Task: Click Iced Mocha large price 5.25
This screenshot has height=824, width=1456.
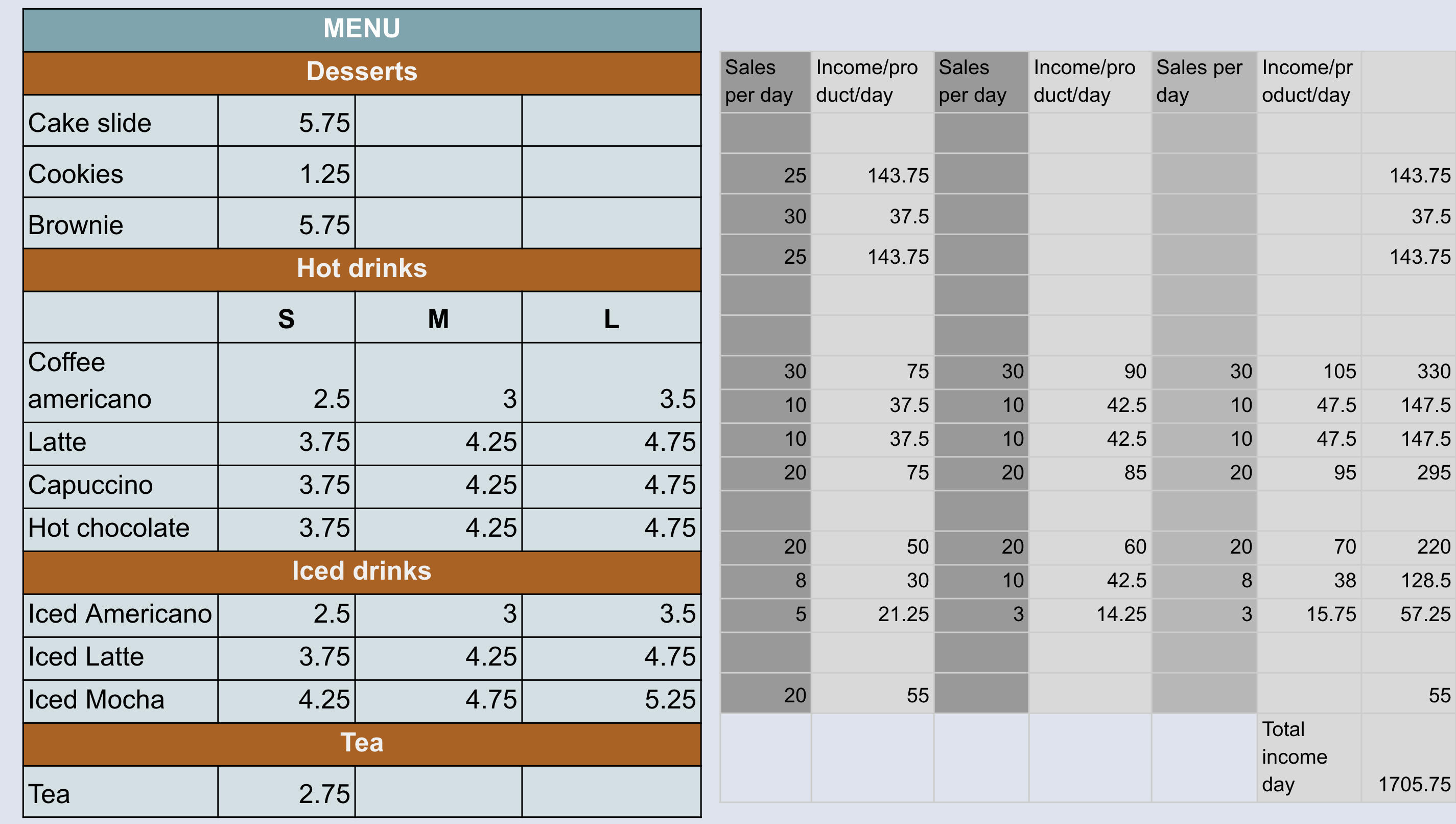Action: 611,701
